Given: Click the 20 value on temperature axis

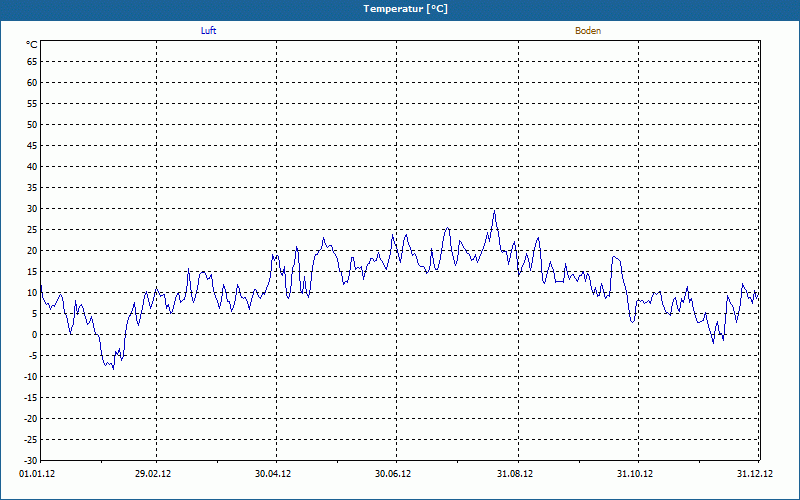Looking at the screenshot, I should coord(32,251).
